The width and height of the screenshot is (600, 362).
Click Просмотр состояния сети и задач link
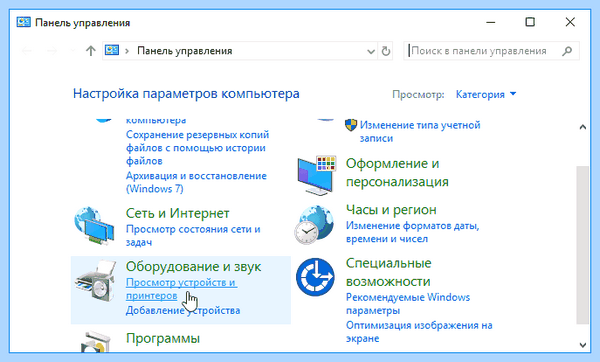click(x=193, y=236)
